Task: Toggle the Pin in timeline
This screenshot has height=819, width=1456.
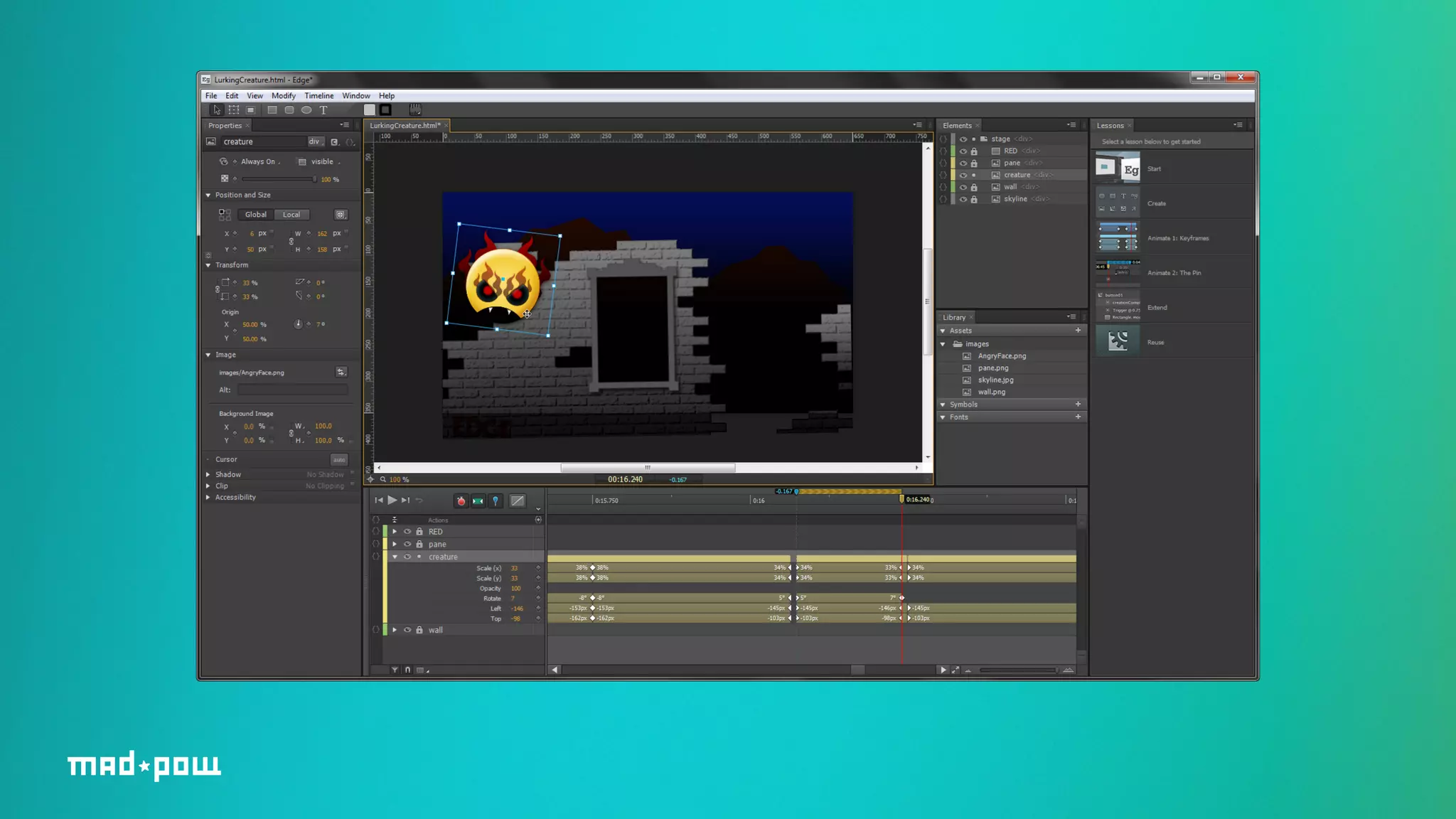Action: point(496,501)
